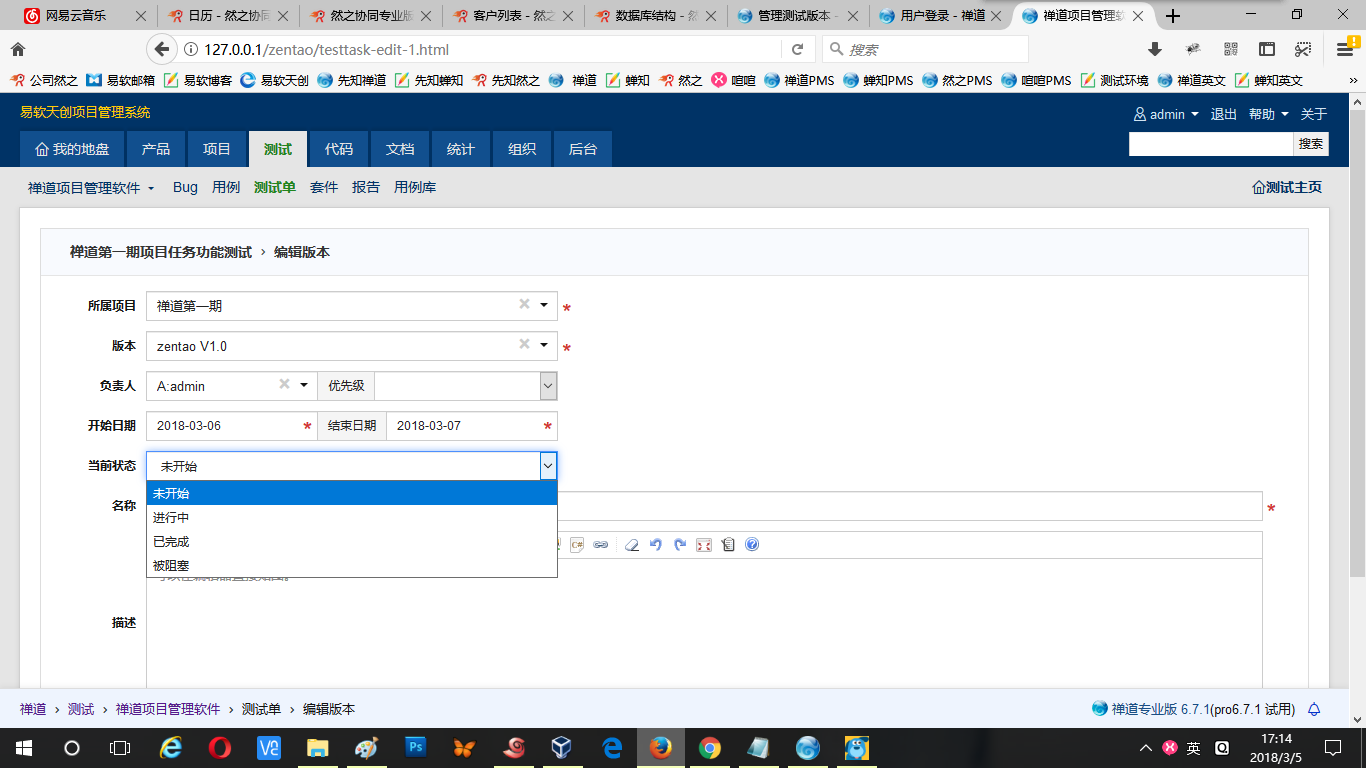Reload the current page
The image size is (1366, 768).
pos(797,49)
